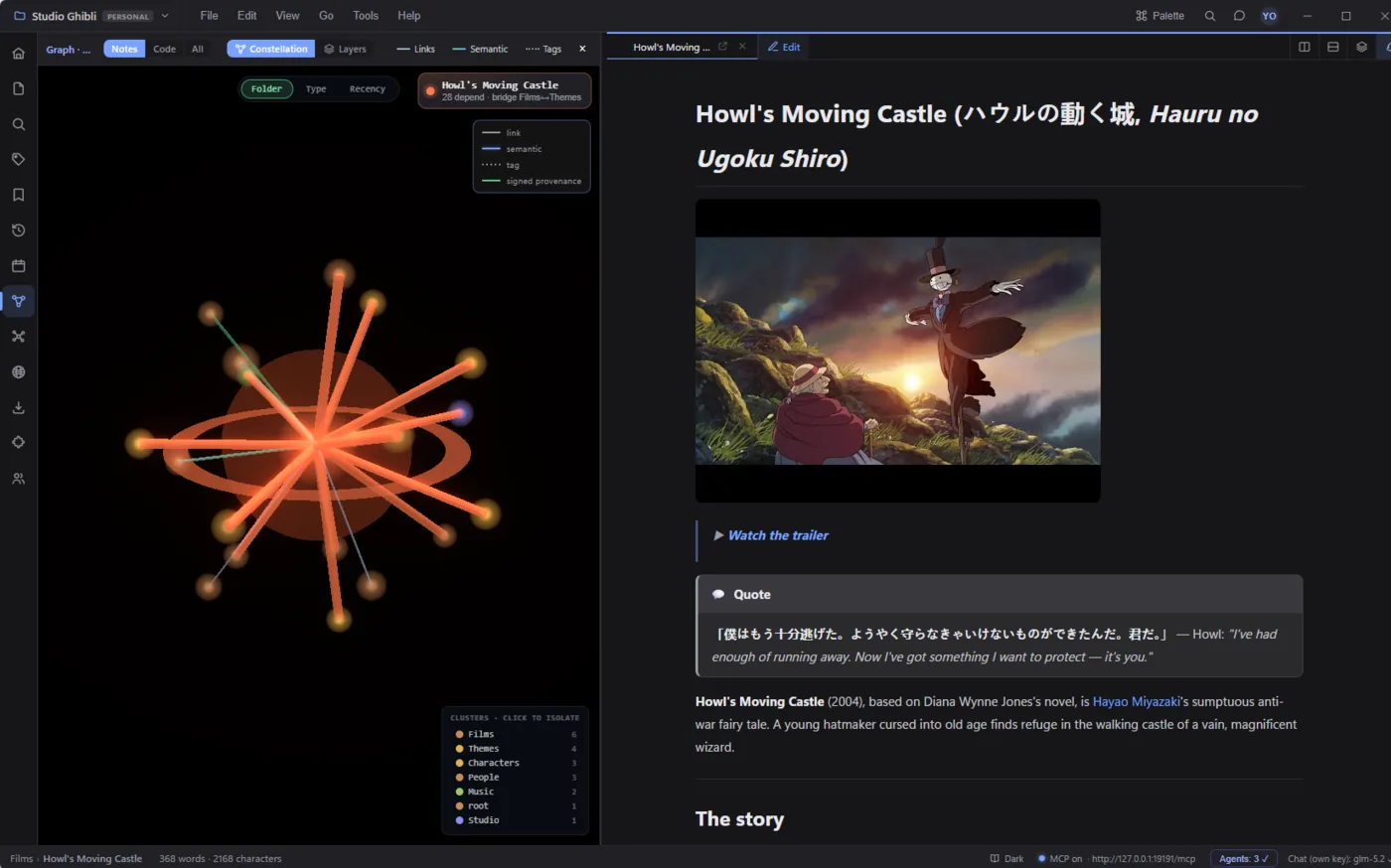
Task: Click the crossed-arrows icon below the graph icon
Action: coord(18,337)
